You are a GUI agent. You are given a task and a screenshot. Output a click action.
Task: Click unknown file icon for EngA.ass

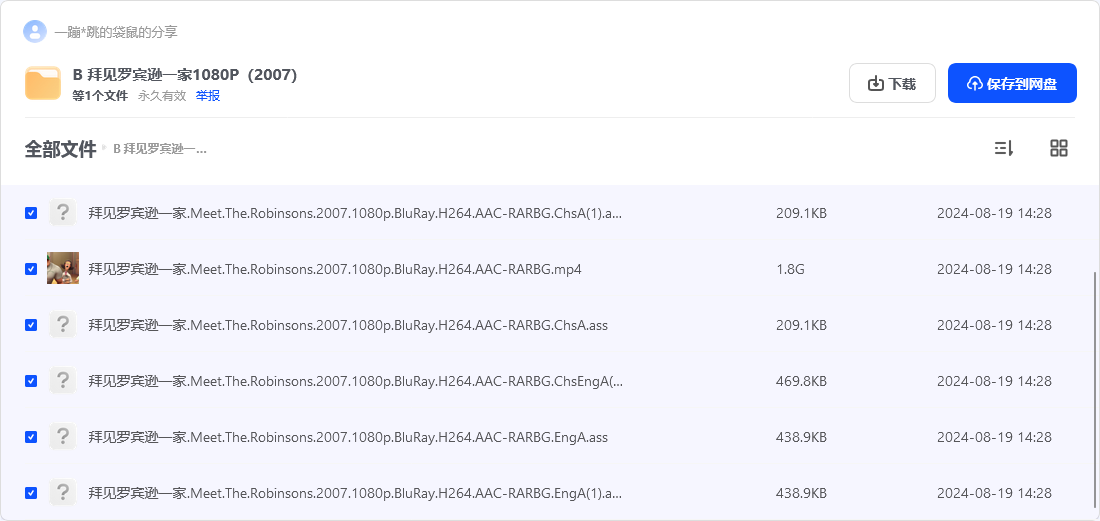click(62, 437)
